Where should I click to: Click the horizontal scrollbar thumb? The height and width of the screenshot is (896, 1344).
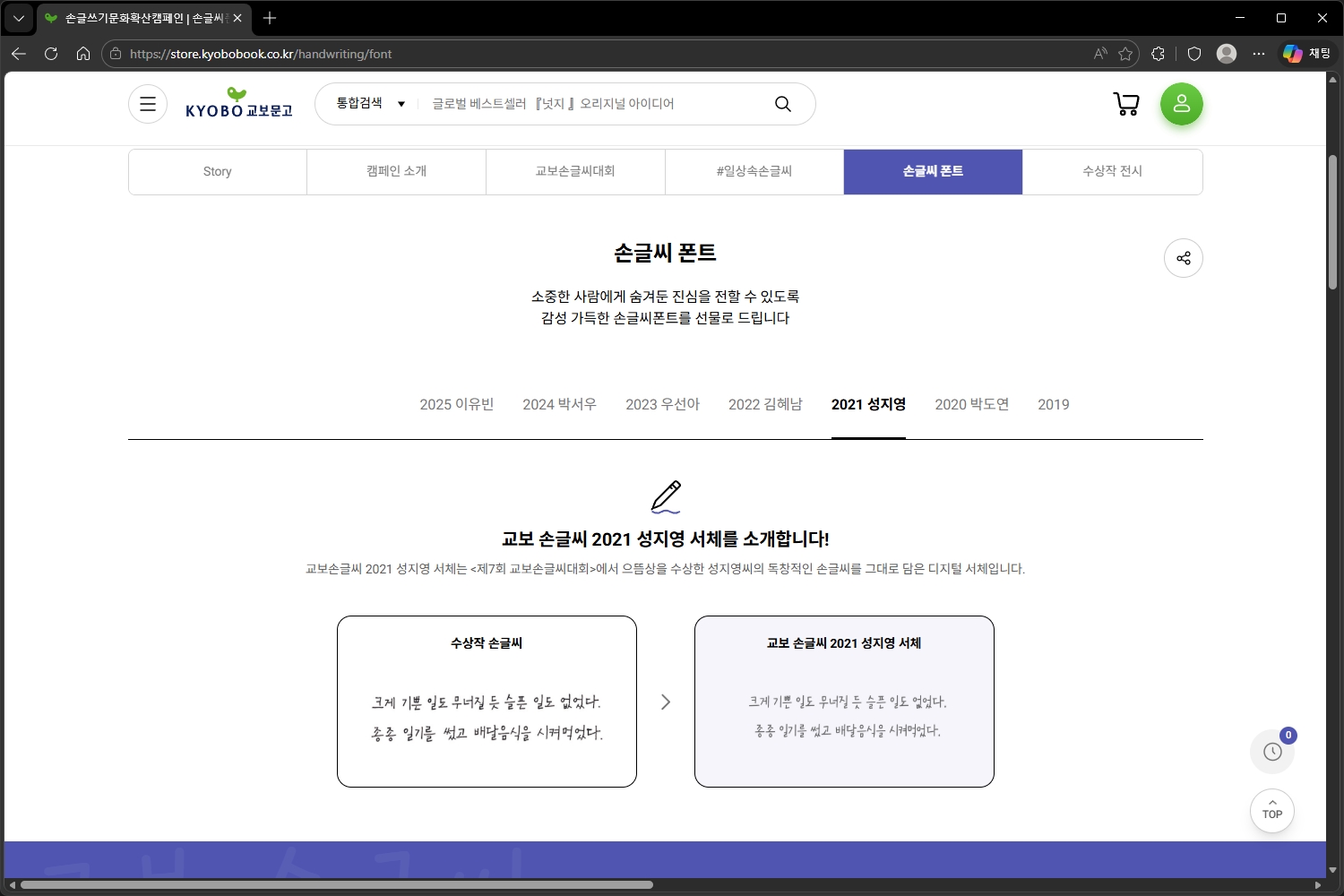click(336, 885)
